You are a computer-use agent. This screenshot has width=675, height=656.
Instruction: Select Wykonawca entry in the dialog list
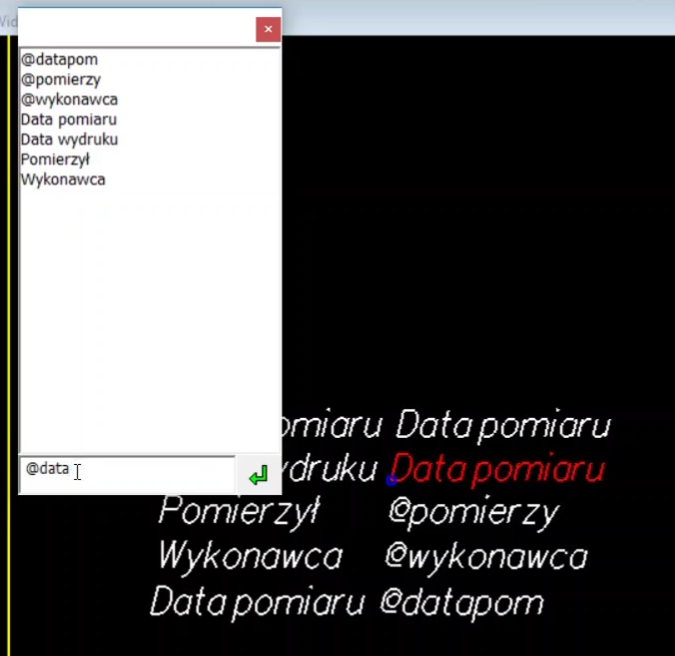[x=62, y=180]
